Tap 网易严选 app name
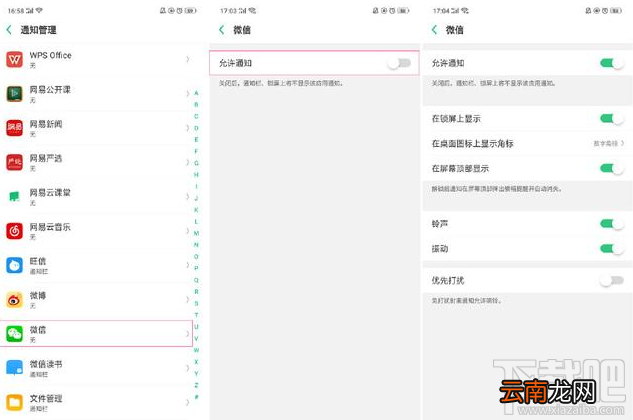Screen dimensions: 633x420 click(46, 158)
